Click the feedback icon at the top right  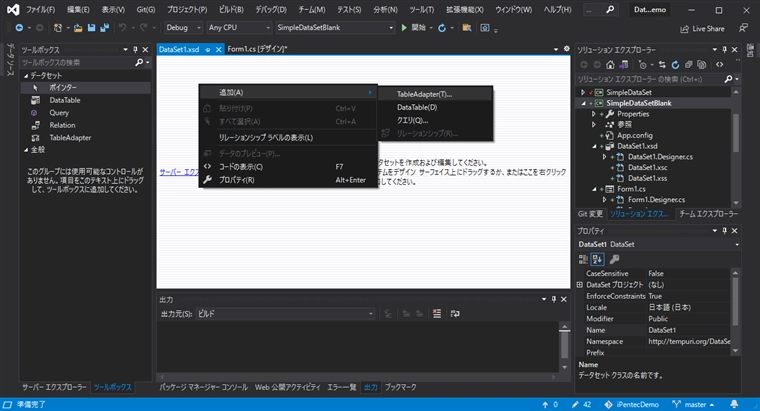pos(743,28)
